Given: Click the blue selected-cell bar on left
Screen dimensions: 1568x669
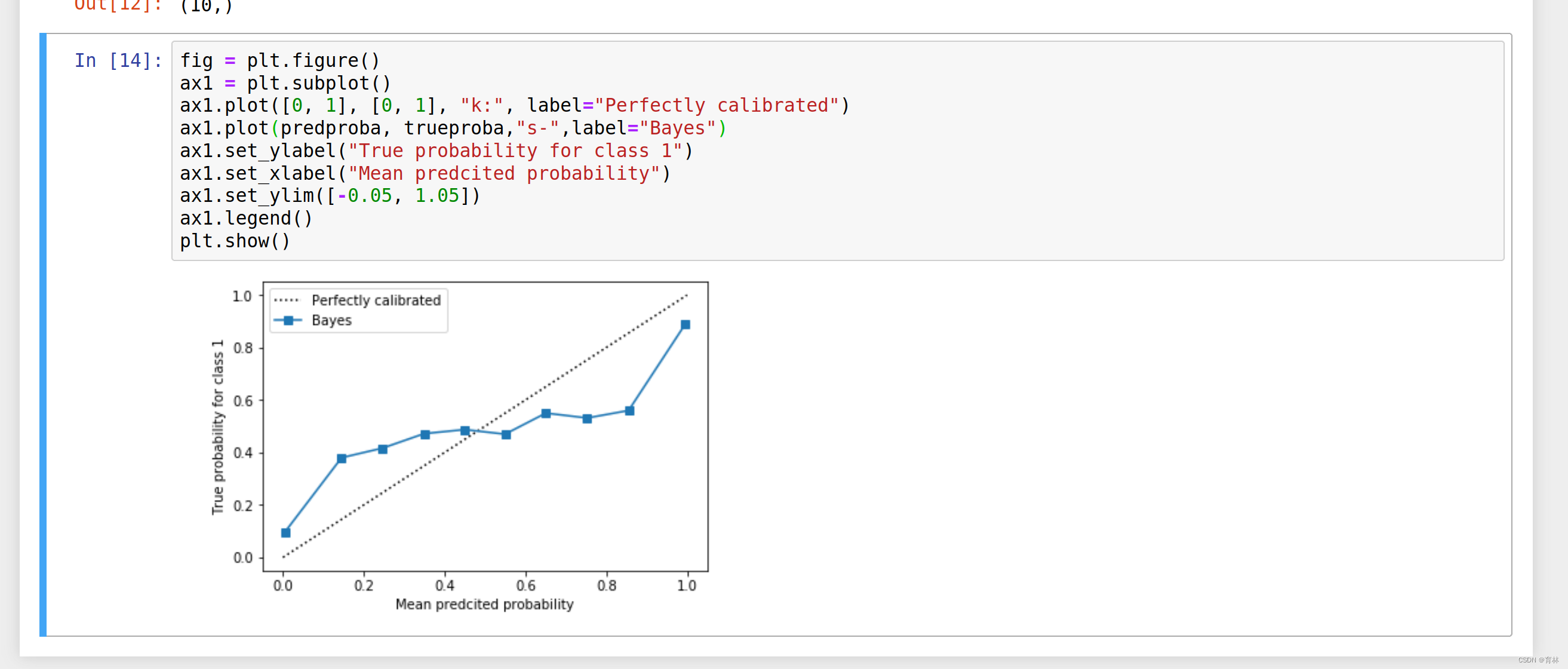Looking at the screenshot, I should 42,334.
